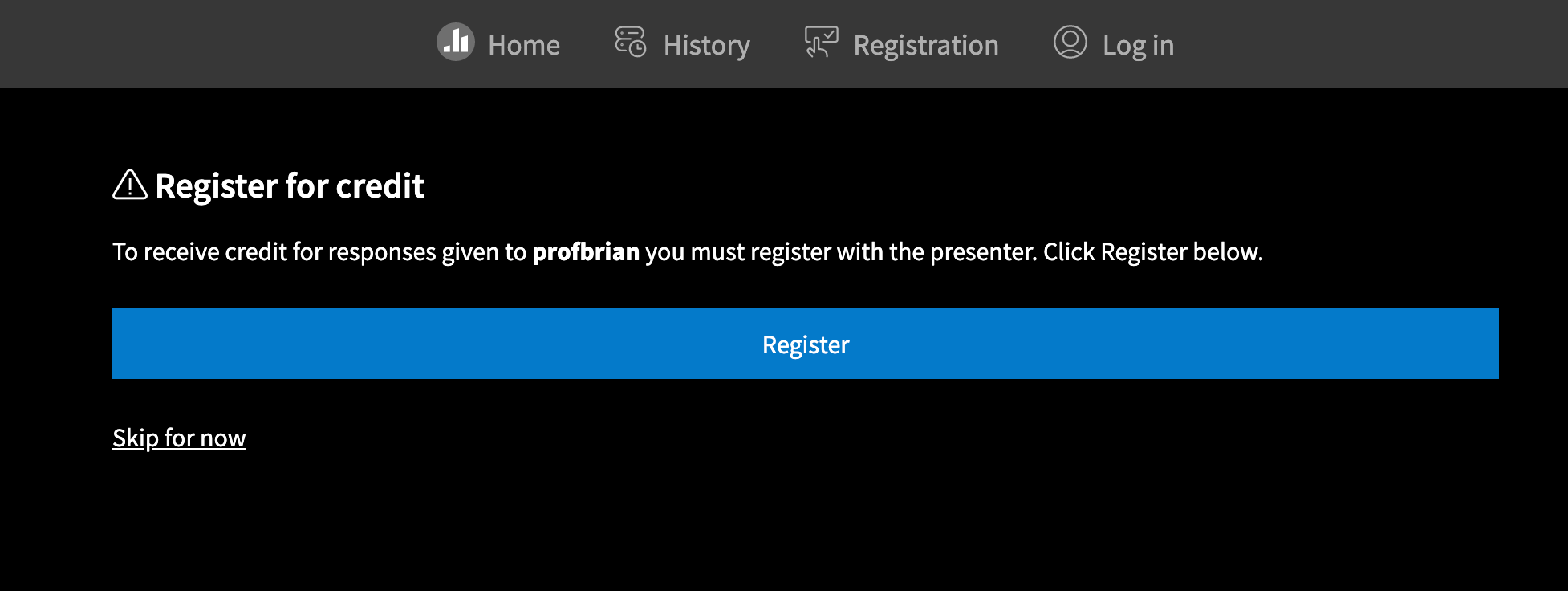Open the History menu label
Viewport: 1568px width, 591px height.
707,46
